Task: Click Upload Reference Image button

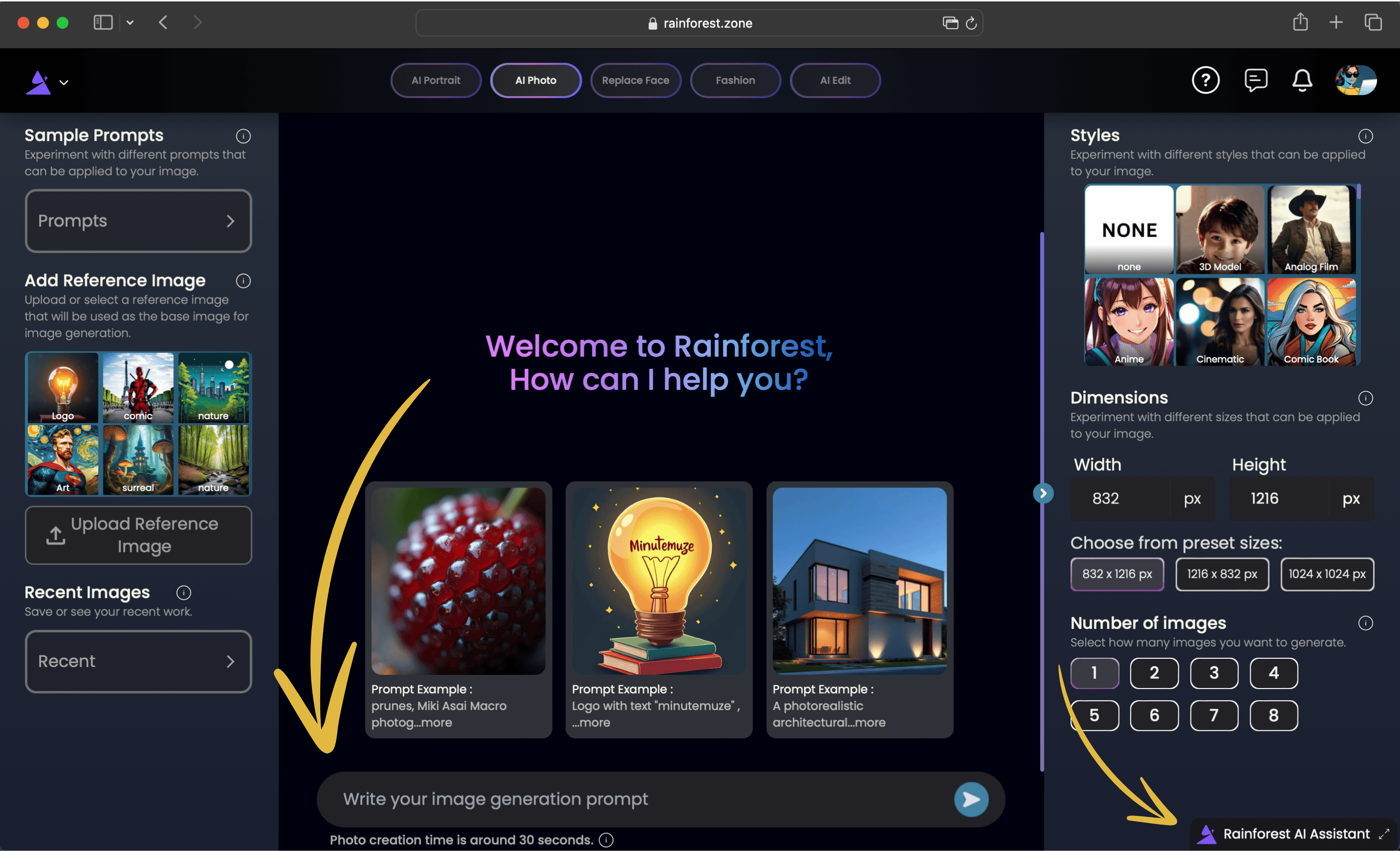Action: pyautogui.click(x=139, y=534)
